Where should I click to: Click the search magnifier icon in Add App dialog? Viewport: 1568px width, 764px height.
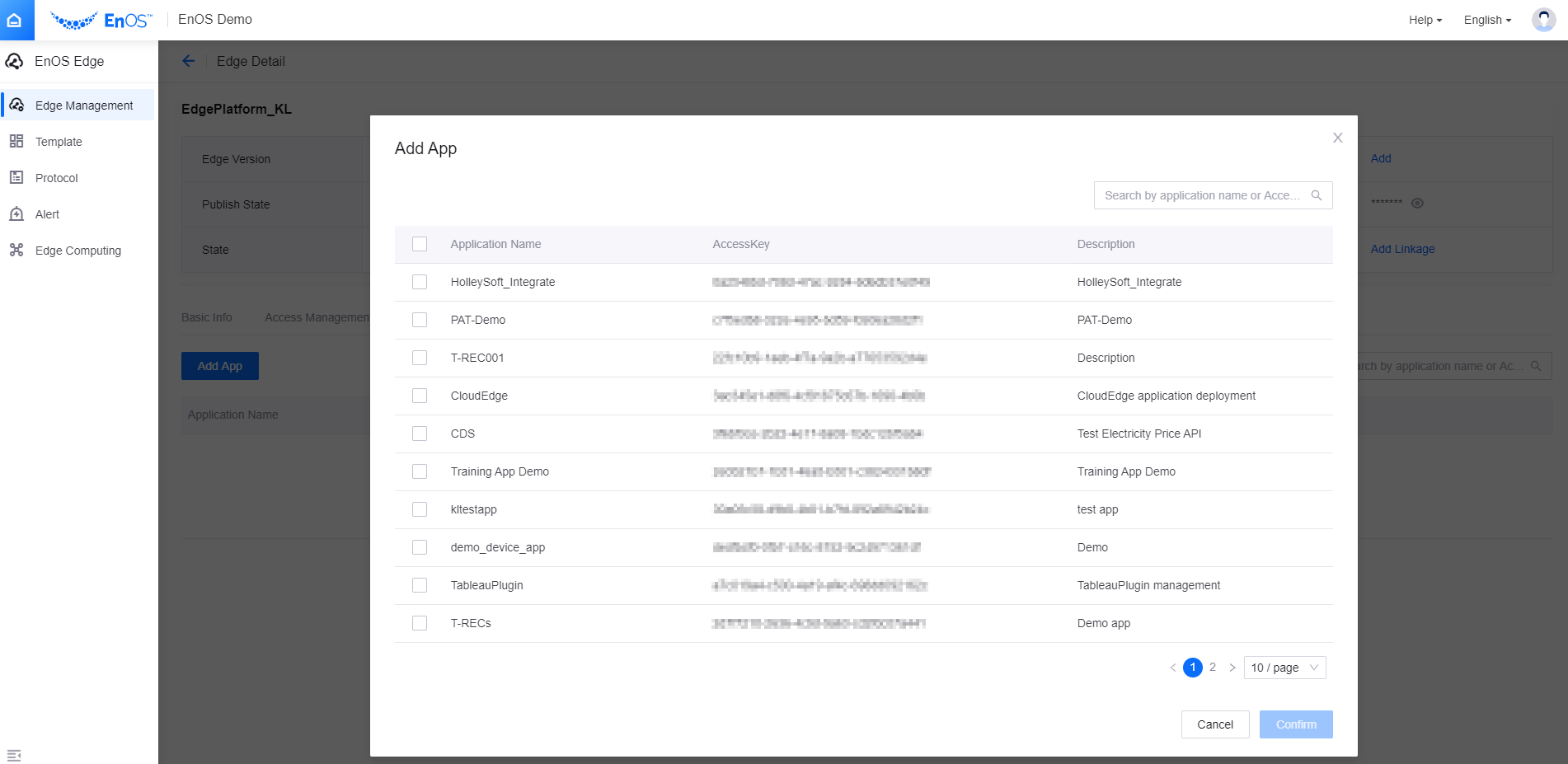click(x=1316, y=195)
